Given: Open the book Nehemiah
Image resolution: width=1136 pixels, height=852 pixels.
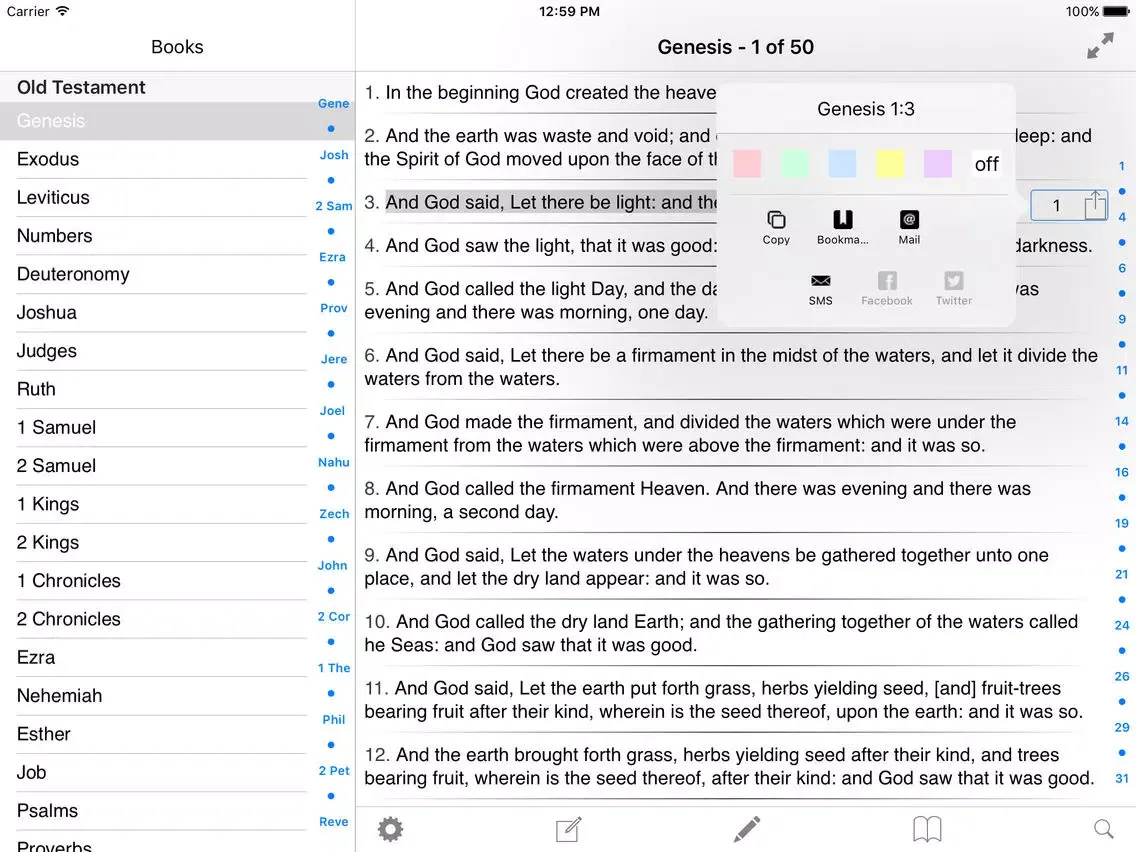Looking at the screenshot, I should tap(154, 697).
